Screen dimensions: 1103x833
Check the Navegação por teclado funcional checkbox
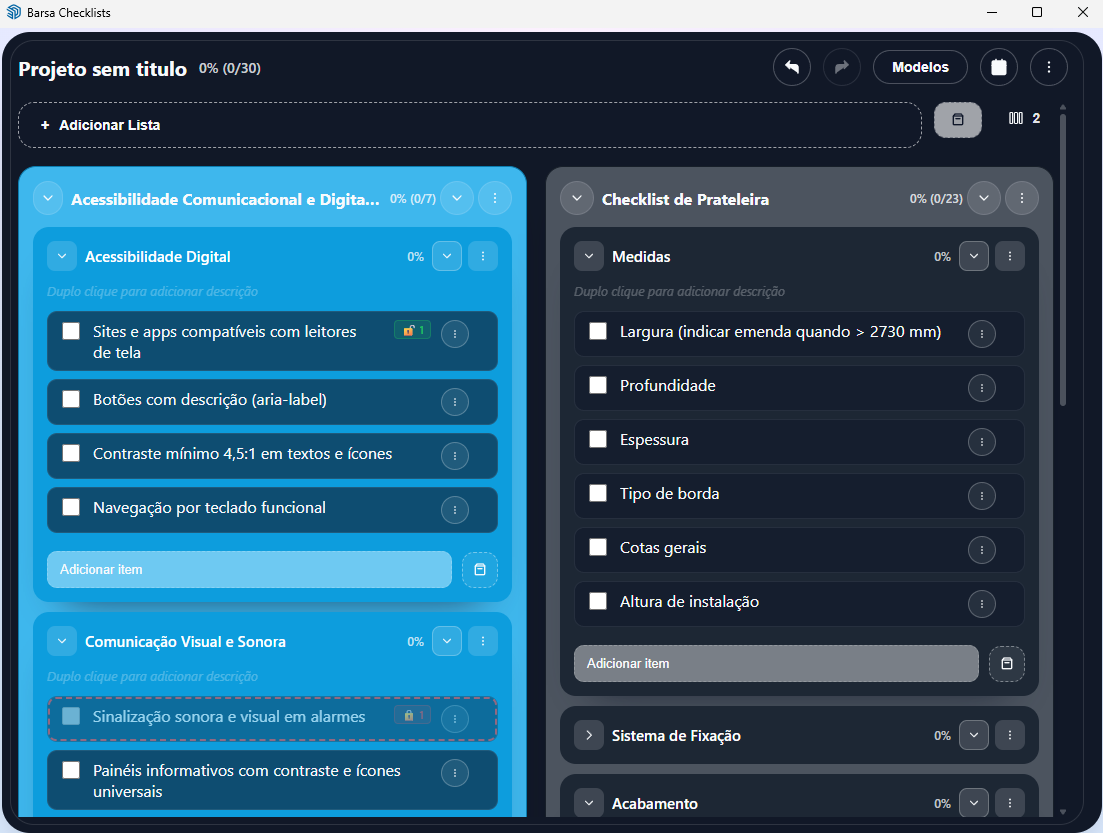[x=70, y=507]
